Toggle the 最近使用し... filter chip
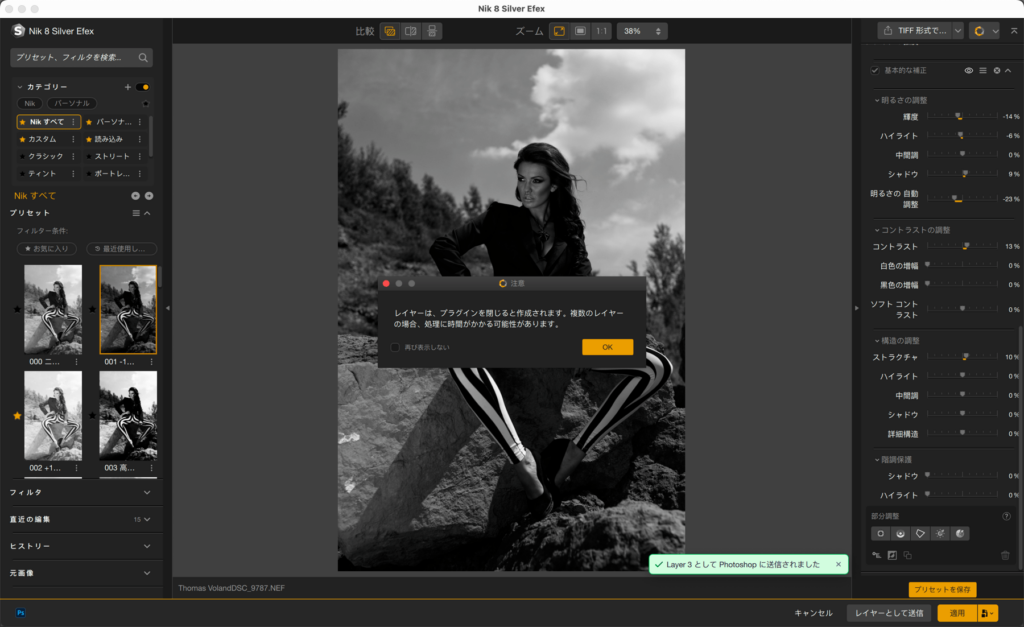The image size is (1024, 627). tap(121, 249)
